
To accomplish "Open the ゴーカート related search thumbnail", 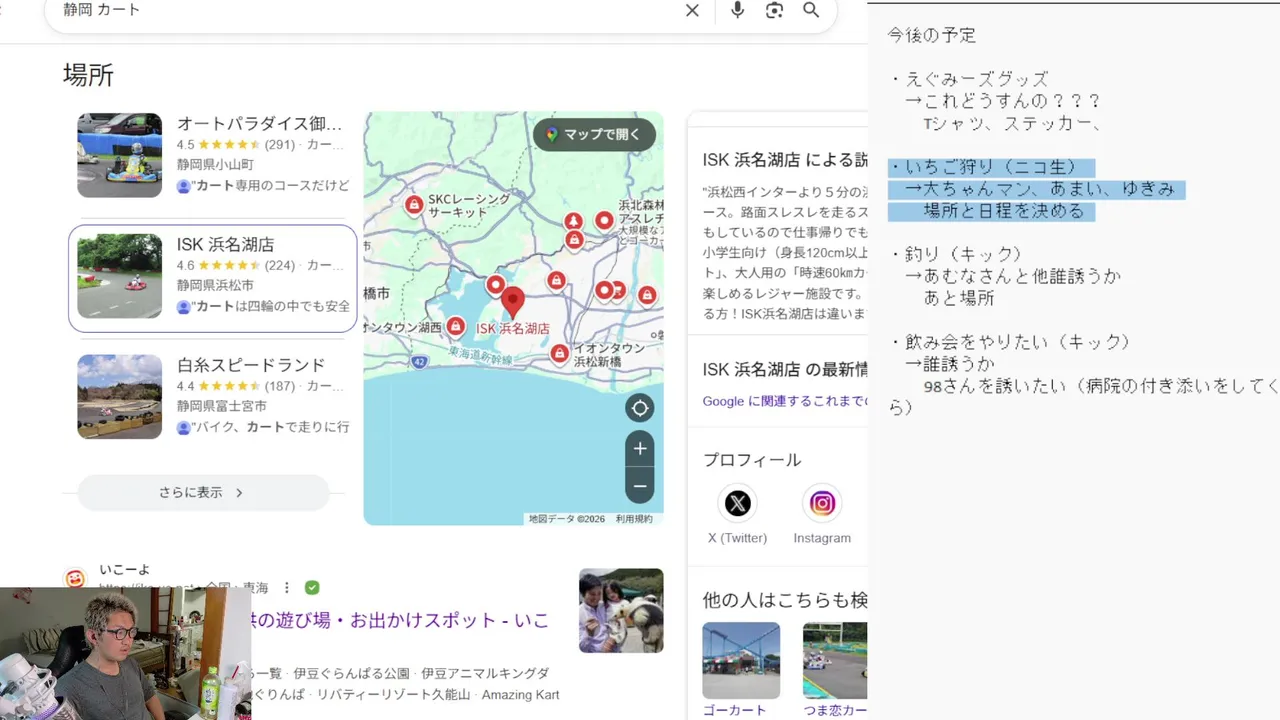I will (741, 660).
